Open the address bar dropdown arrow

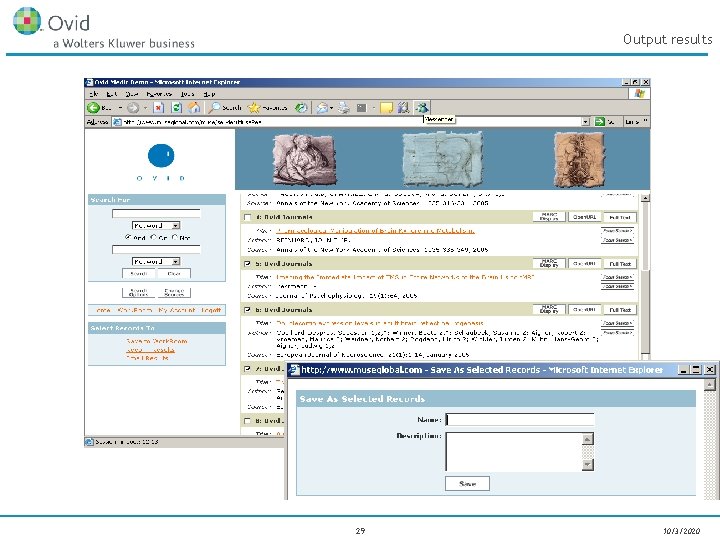[585, 122]
